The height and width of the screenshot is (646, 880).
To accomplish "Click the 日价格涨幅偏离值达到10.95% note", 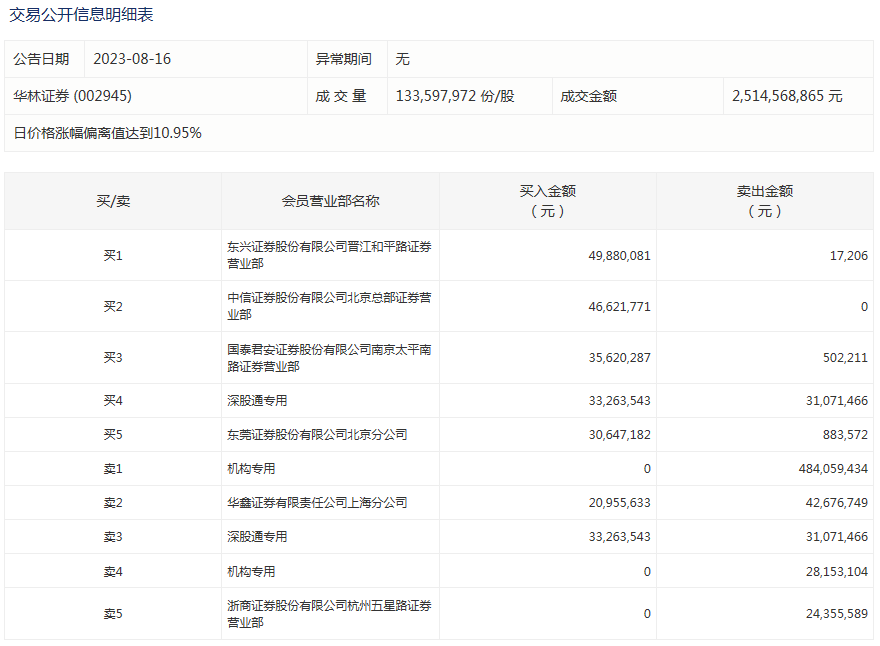I will tap(108, 133).
